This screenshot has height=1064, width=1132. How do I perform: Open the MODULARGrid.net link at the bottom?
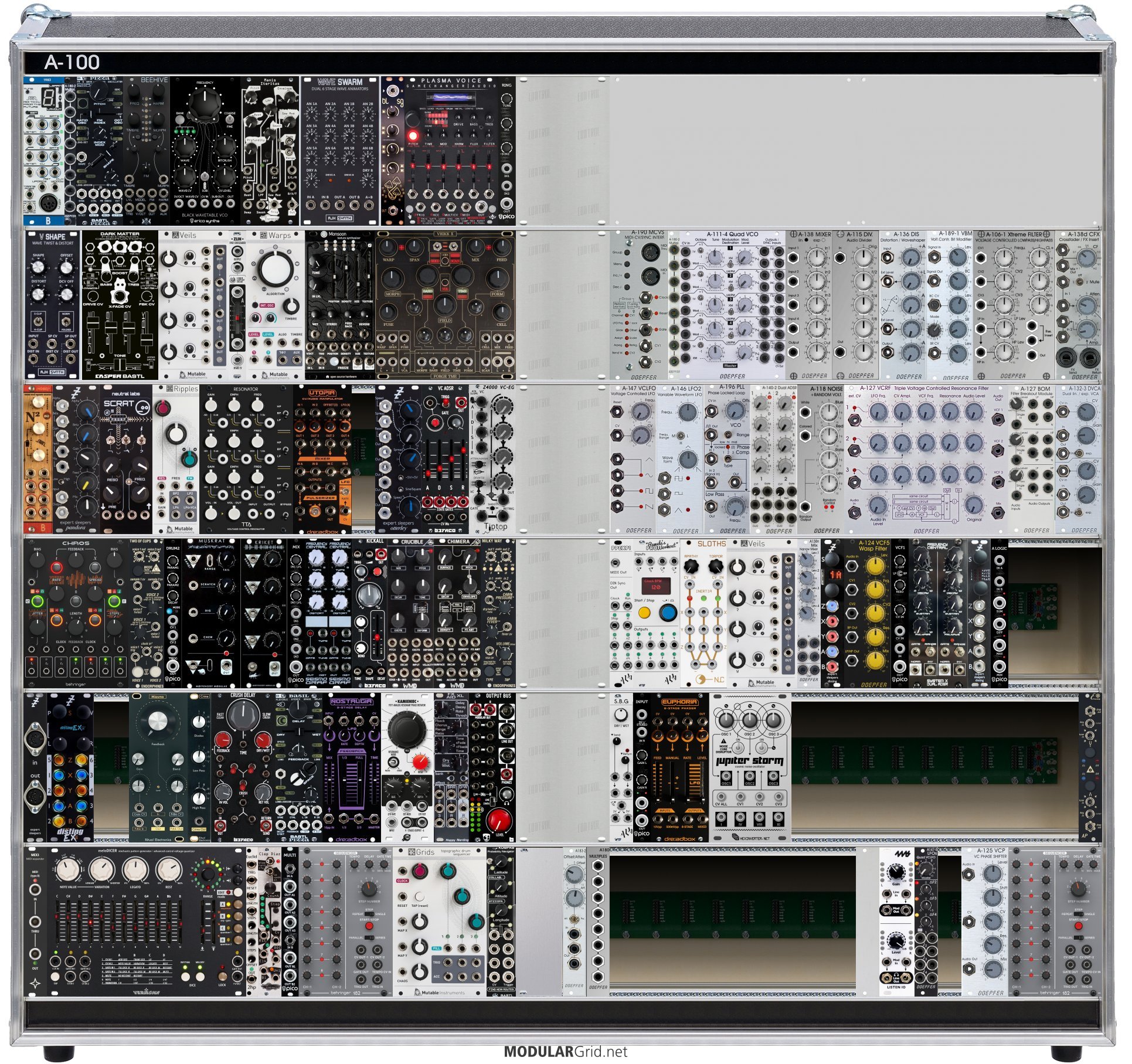pyautogui.click(x=565, y=1052)
